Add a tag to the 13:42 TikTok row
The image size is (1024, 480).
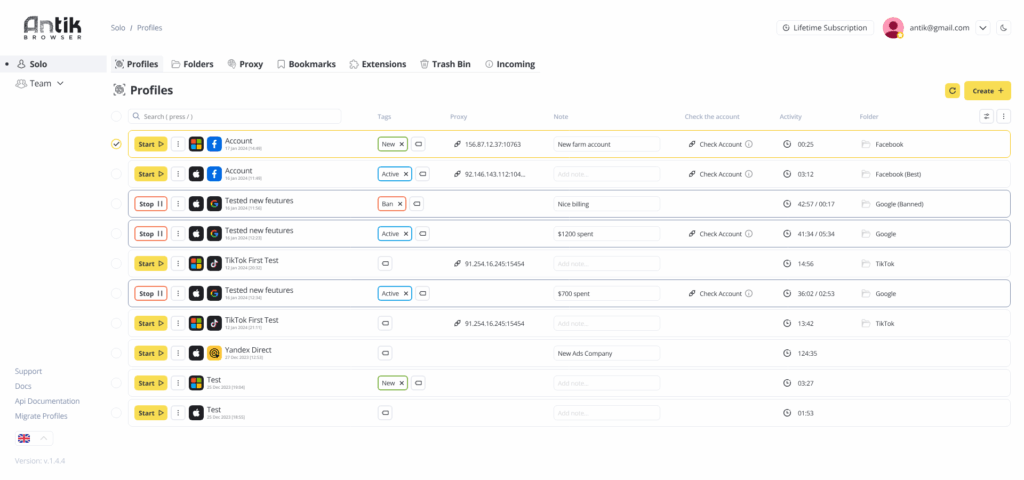(x=385, y=323)
